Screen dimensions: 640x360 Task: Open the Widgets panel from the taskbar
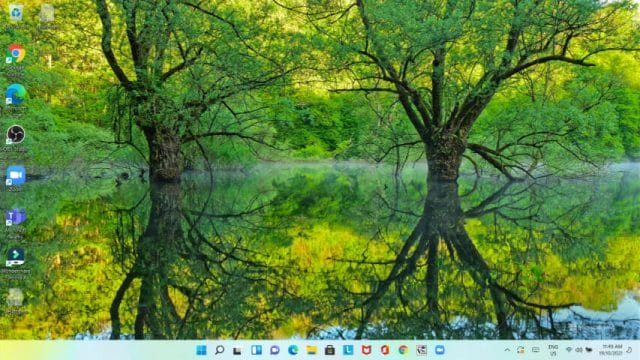coord(256,350)
